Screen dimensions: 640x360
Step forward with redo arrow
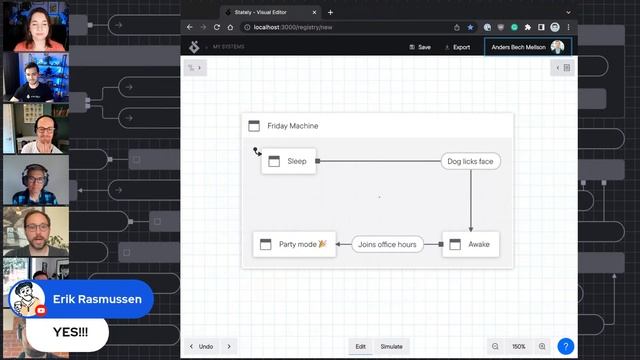coord(229,347)
